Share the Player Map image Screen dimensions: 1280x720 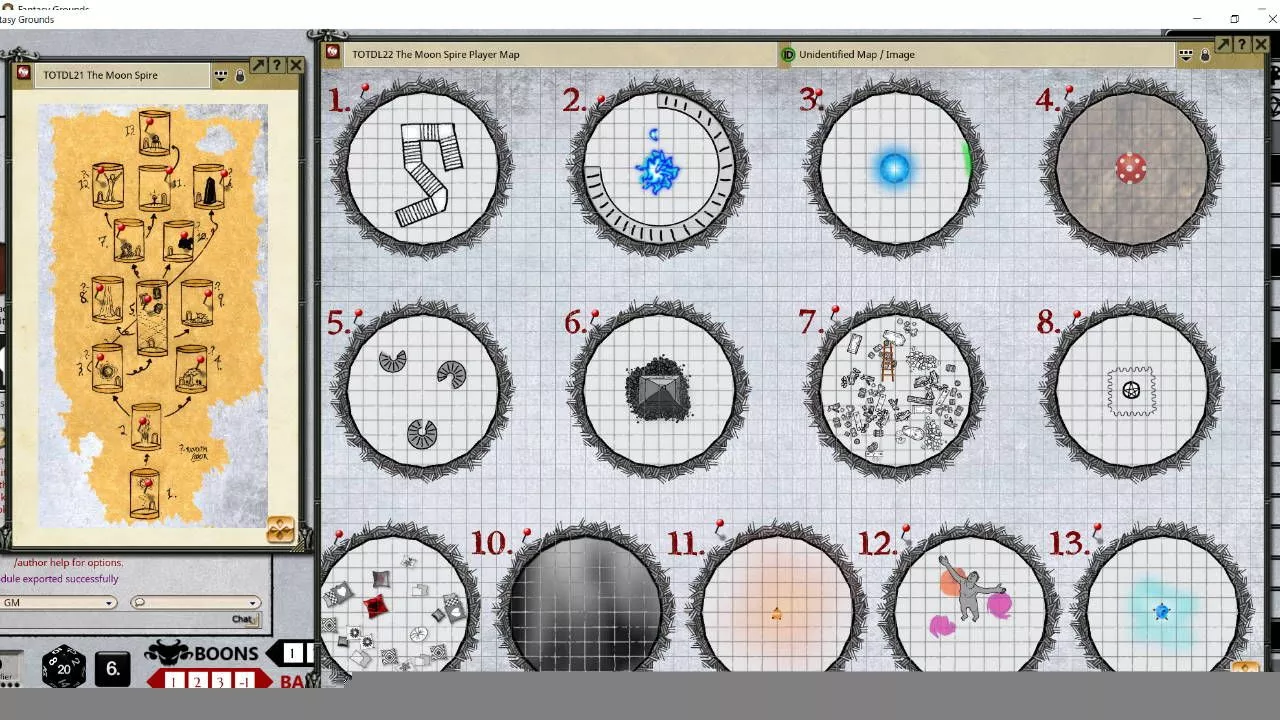coord(1223,45)
